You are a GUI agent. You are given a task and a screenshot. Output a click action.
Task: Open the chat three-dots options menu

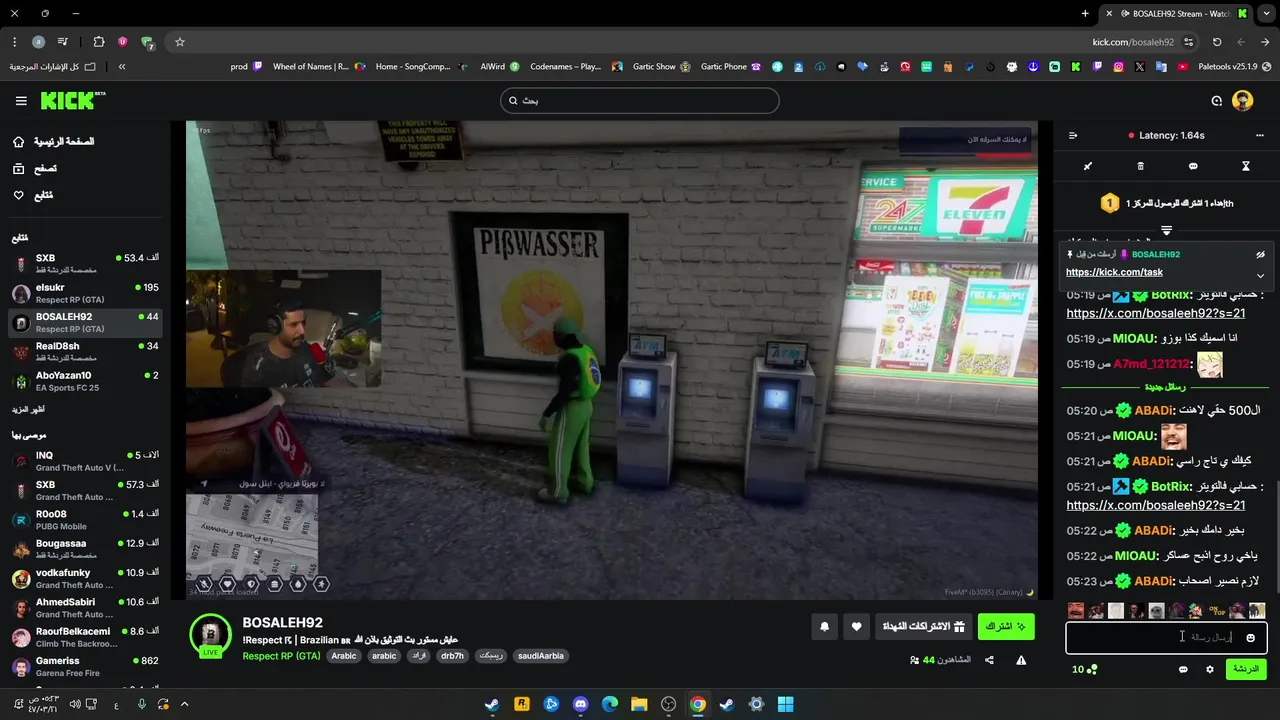tap(1259, 135)
